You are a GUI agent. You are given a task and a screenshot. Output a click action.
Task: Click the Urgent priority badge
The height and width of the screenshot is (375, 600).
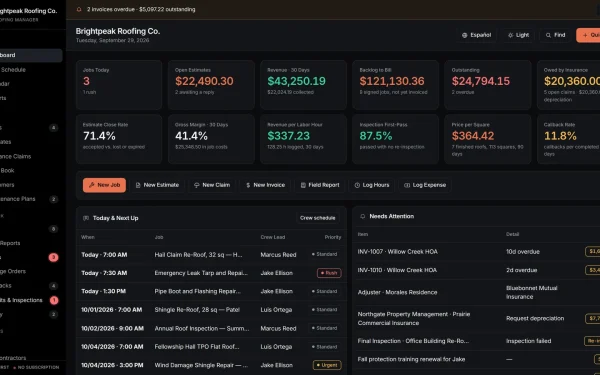[327, 365]
